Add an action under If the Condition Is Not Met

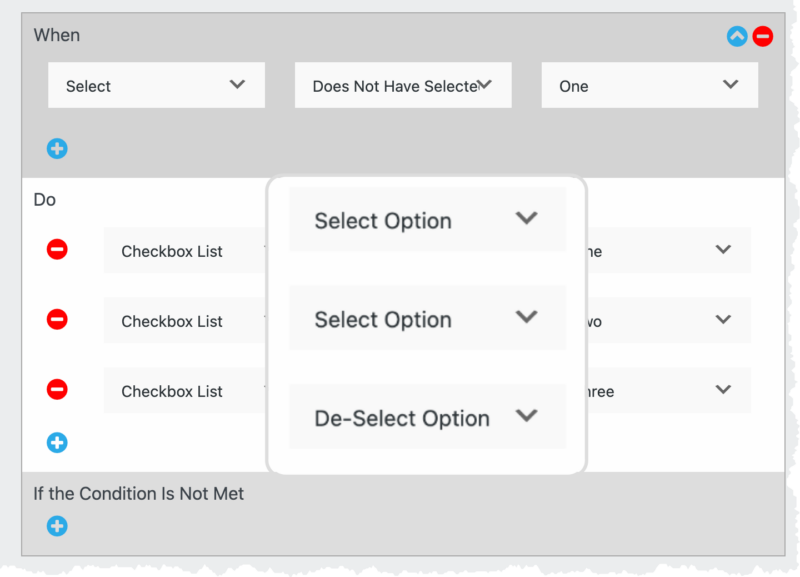point(57,526)
